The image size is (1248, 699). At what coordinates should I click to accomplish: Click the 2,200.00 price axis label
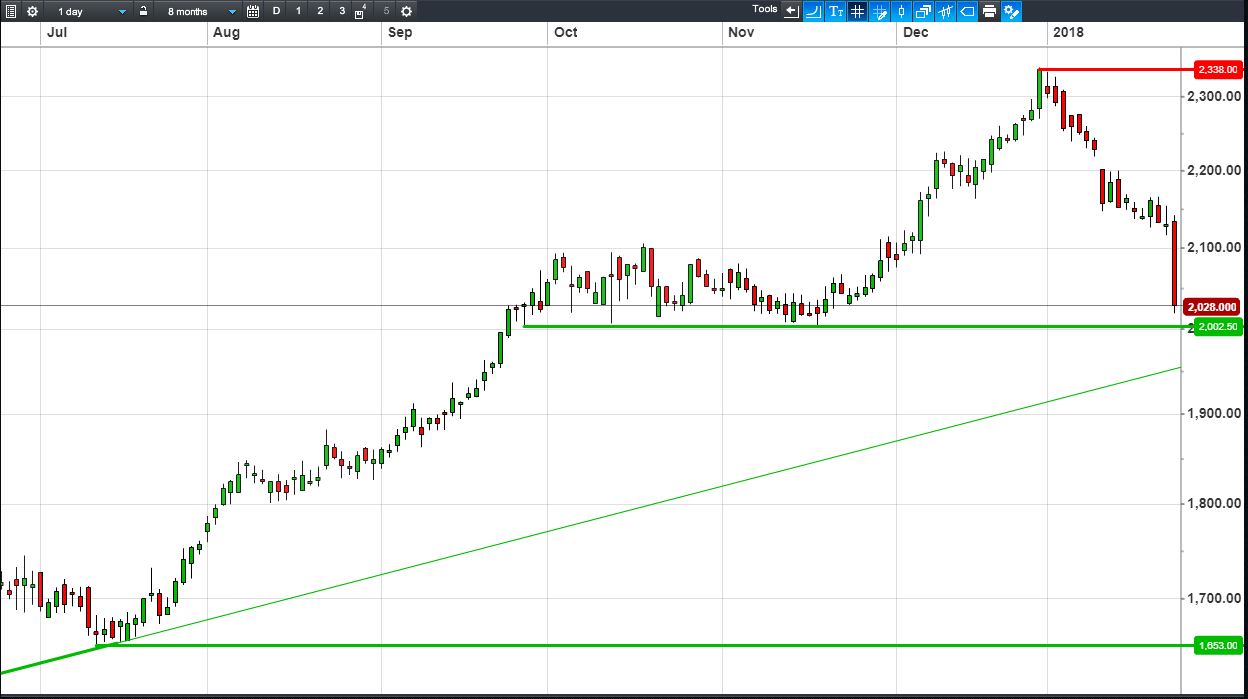[1214, 171]
